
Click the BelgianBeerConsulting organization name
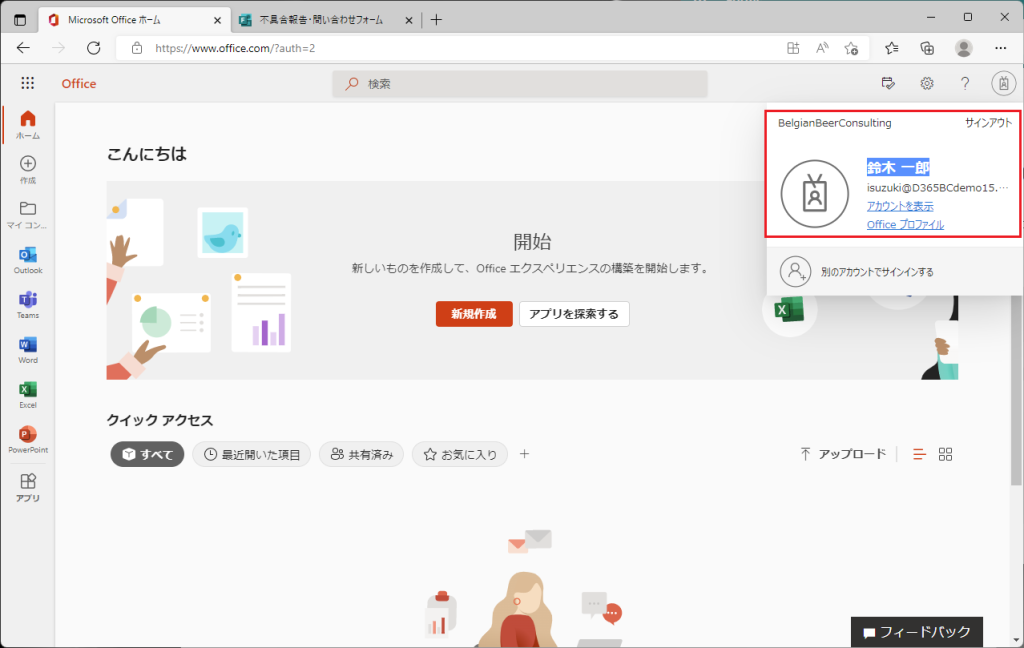(835, 123)
